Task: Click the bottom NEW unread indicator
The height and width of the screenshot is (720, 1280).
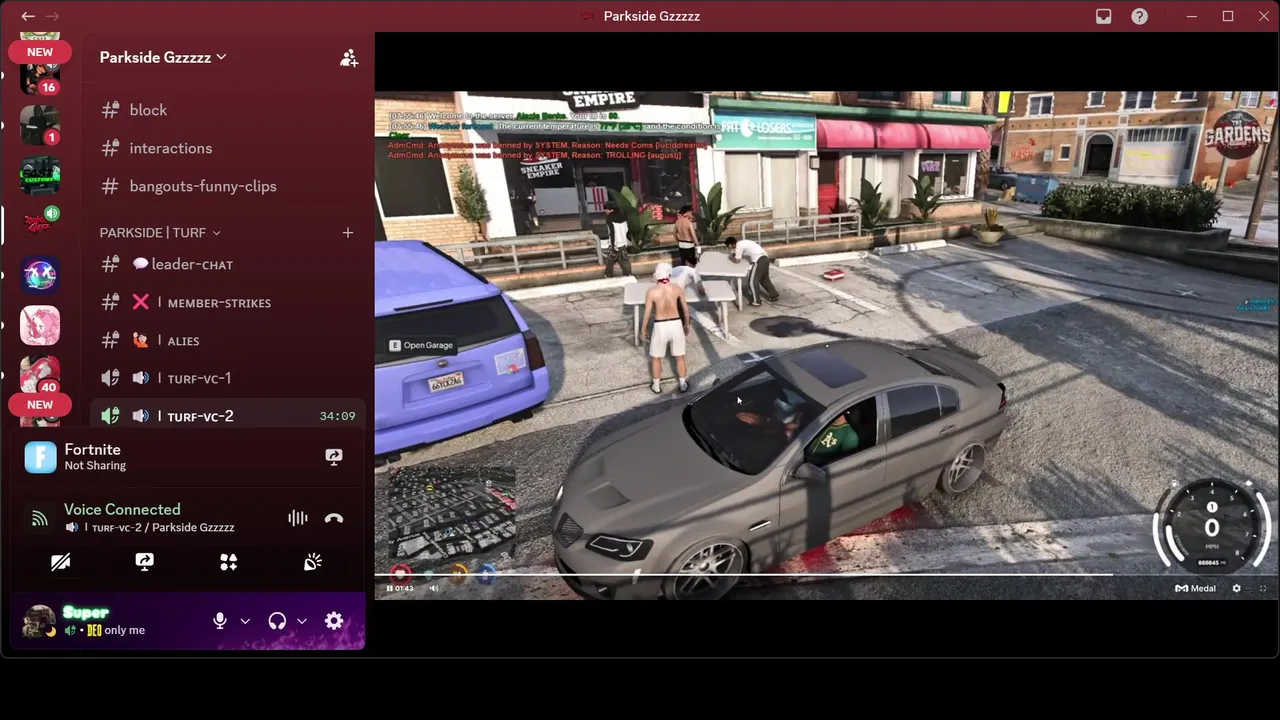Action: tap(40, 405)
